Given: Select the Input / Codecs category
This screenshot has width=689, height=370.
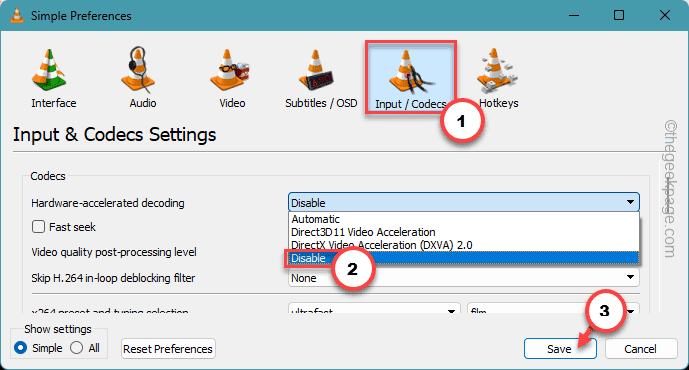Looking at the screenshot, I should pyautogui.click(x=410, y=78).
